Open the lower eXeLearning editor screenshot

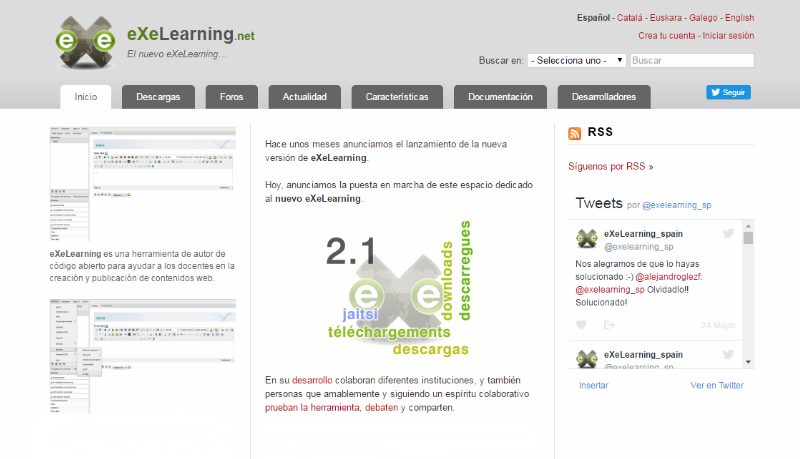(142, 356)
